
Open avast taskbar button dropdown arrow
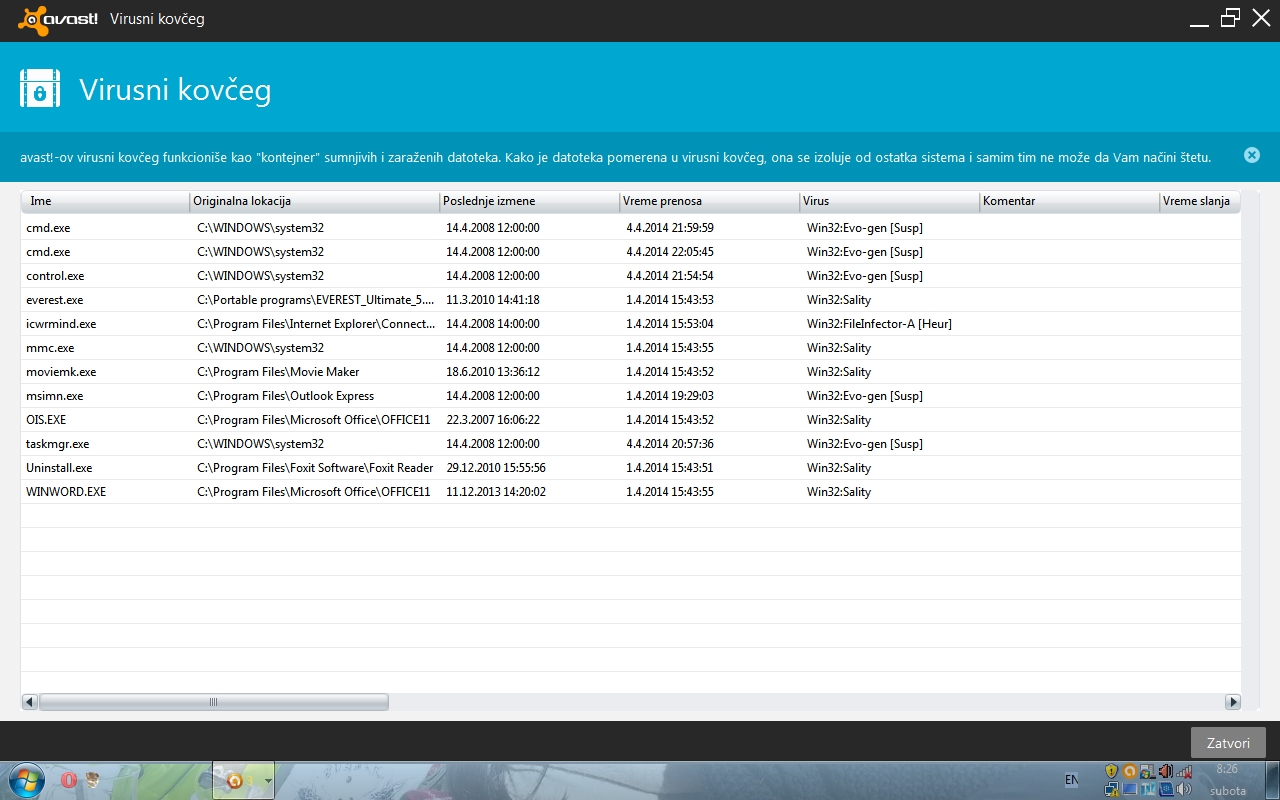[x=267, y=780]
